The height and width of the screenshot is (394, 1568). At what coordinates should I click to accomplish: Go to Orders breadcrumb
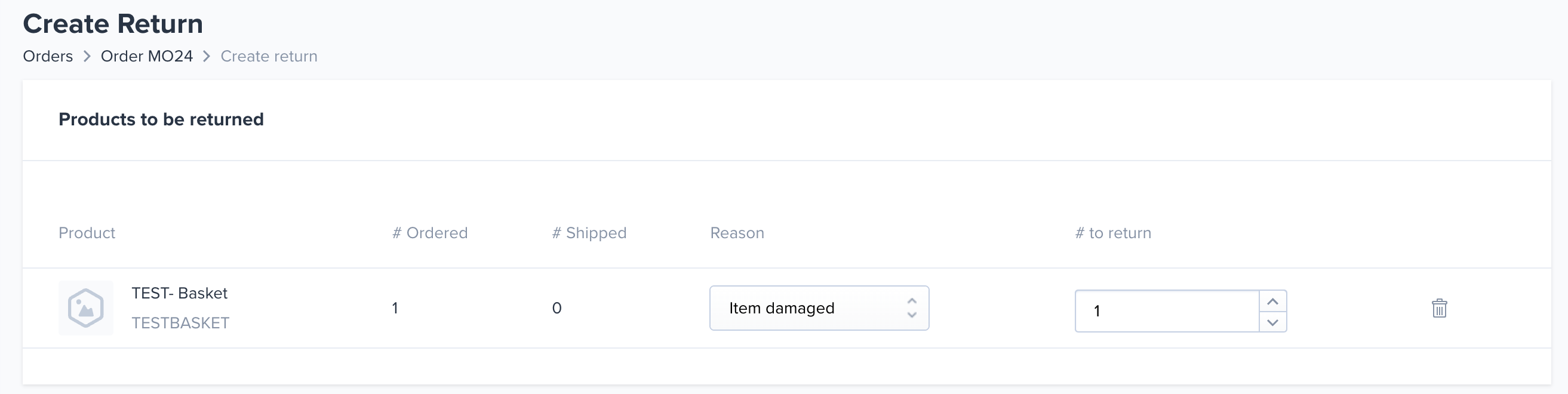pyautogui.click(x=48, y=56)
